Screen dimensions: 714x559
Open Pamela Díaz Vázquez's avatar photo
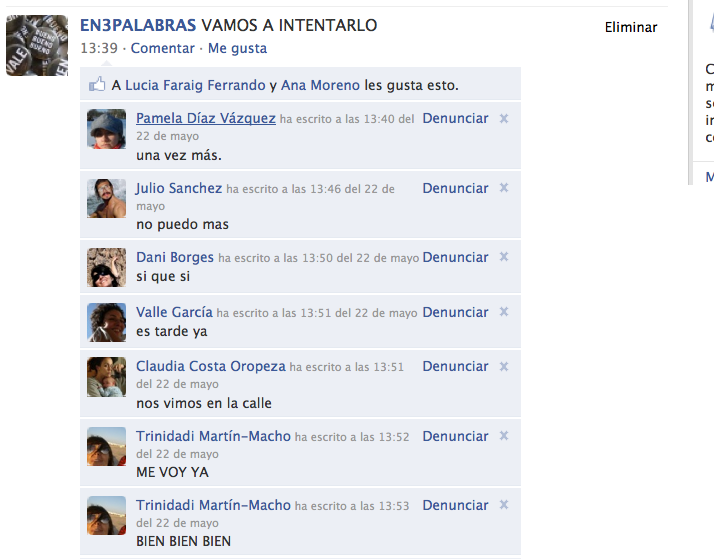[x=107, y=129]
